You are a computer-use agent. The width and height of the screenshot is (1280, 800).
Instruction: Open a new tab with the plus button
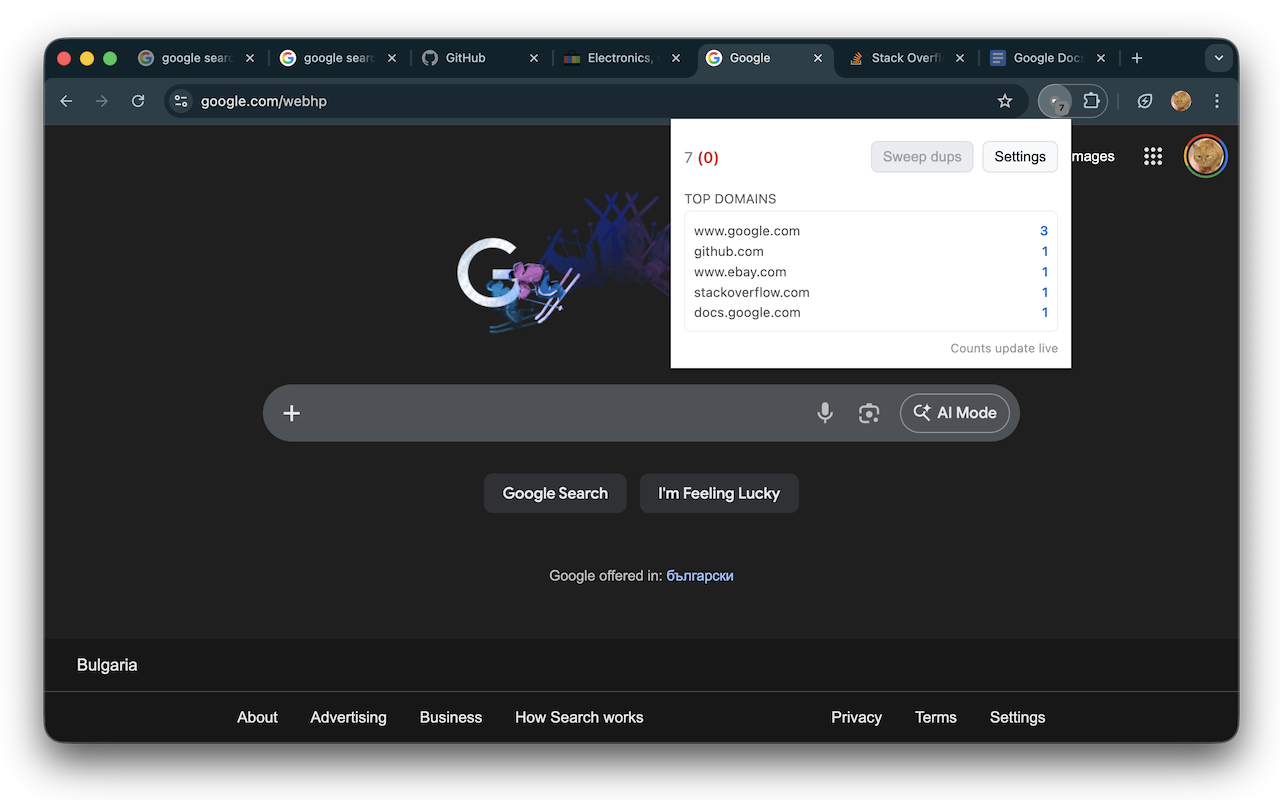pos(1137,58)
